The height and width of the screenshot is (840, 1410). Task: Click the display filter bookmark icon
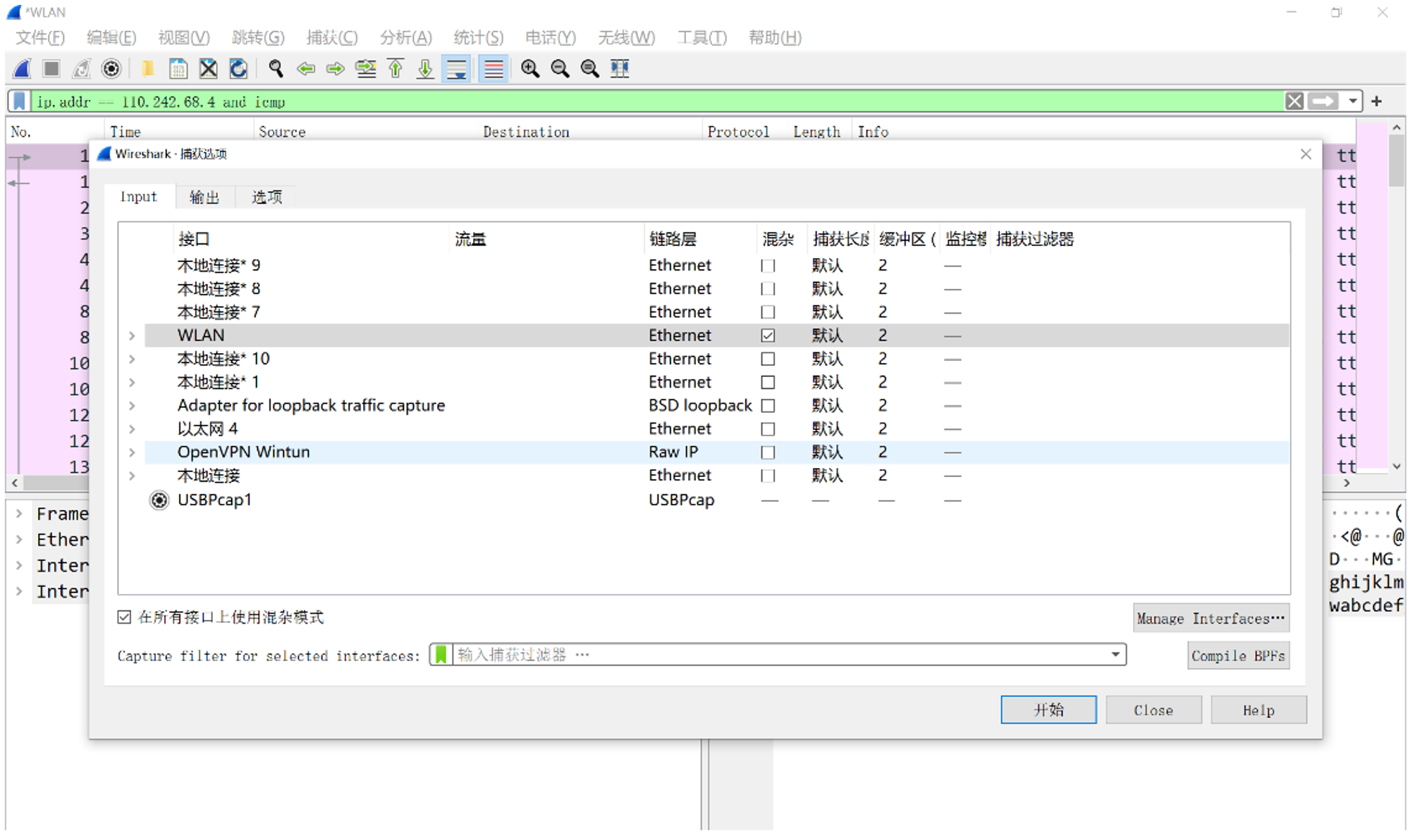click(20, 101)
